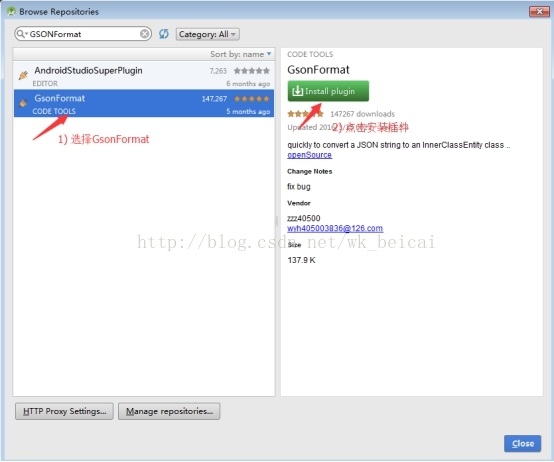
Task: Click inside the plugin search field
Action: coord(83,34)
